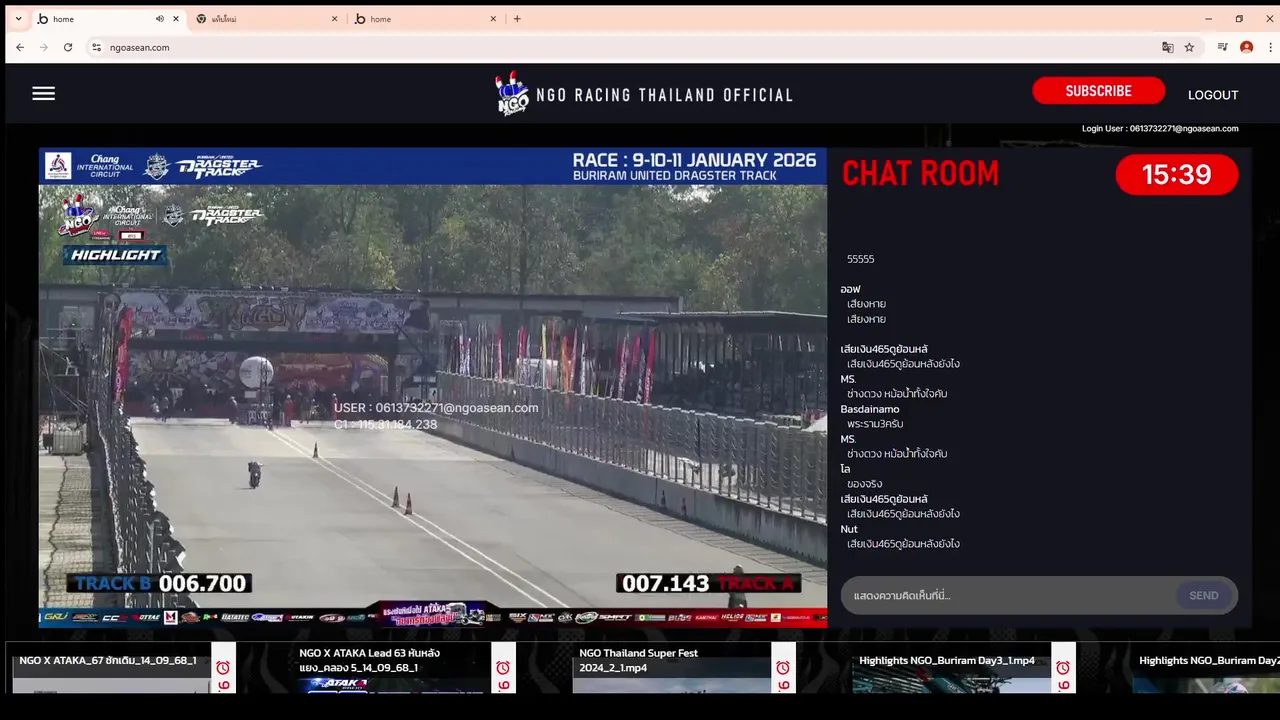Click clock icon beside Buriram Day3 highlights

[1063, 668]
